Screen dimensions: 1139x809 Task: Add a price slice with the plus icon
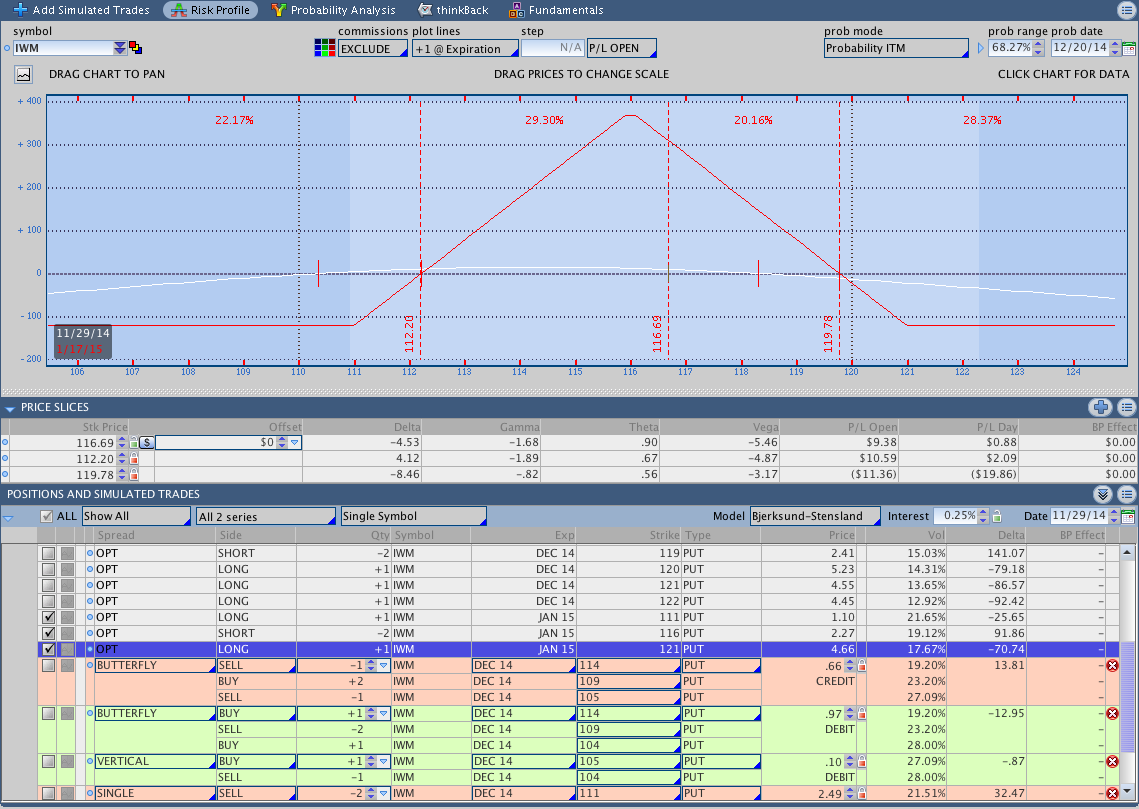coord(1101,407)
